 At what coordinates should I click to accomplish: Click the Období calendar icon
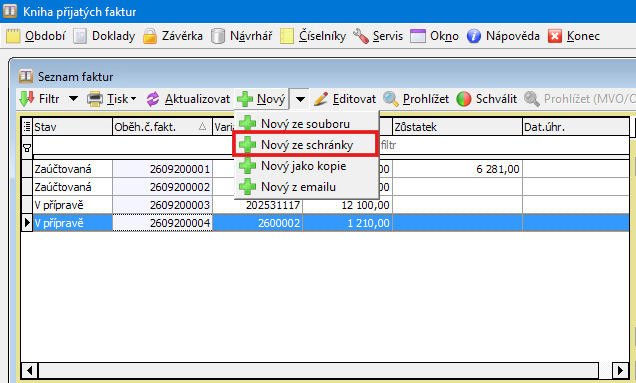(13, 36)
